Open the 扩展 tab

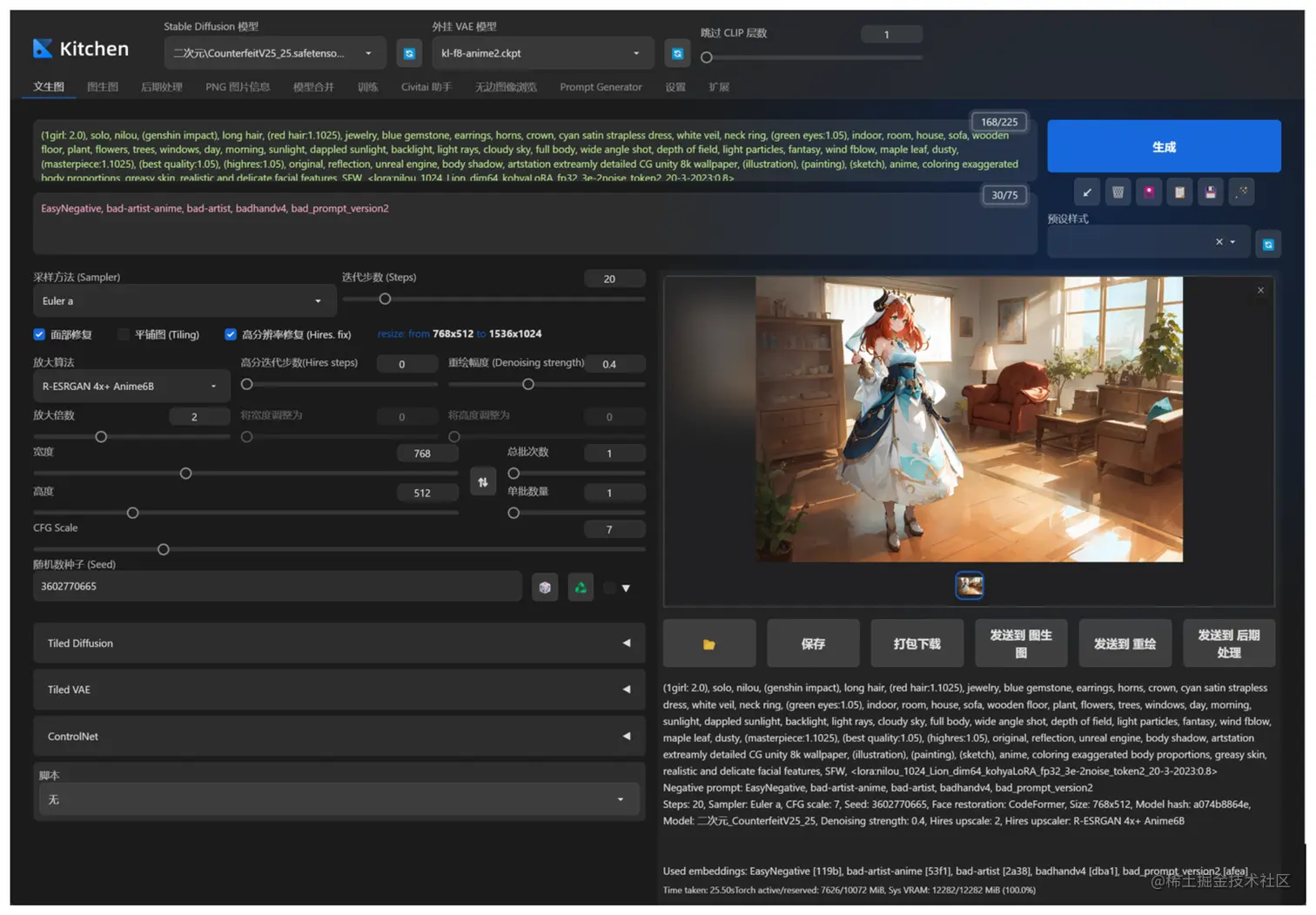[x=719, y=87]
